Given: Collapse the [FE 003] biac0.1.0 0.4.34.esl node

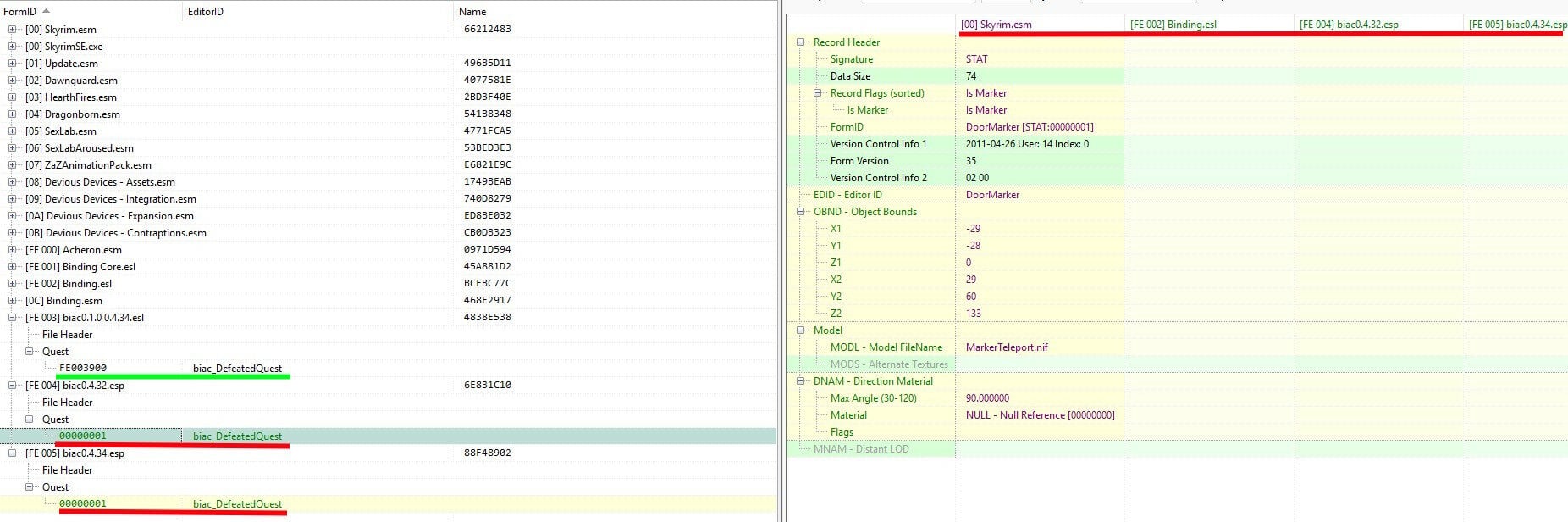Looking at the screenshot, I should pyautogui.click(x=13, y=317).
